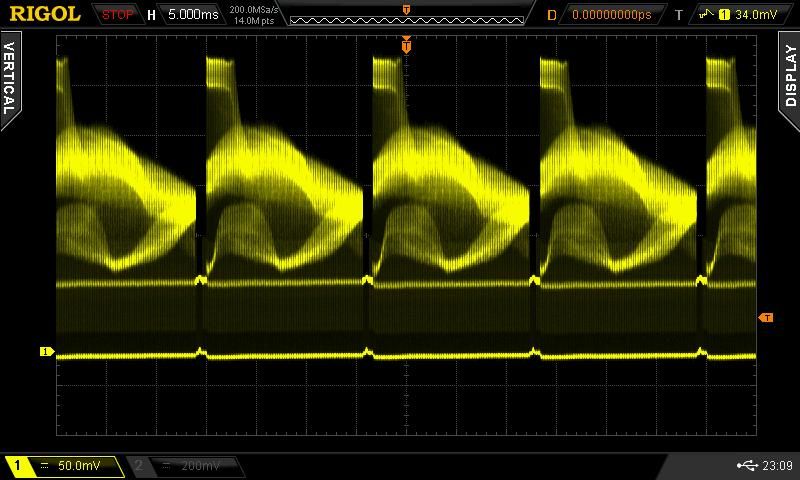The image size is (800, 480).
Task: Click the 200.0MSa/s sample rate readout
Action: 254,10
